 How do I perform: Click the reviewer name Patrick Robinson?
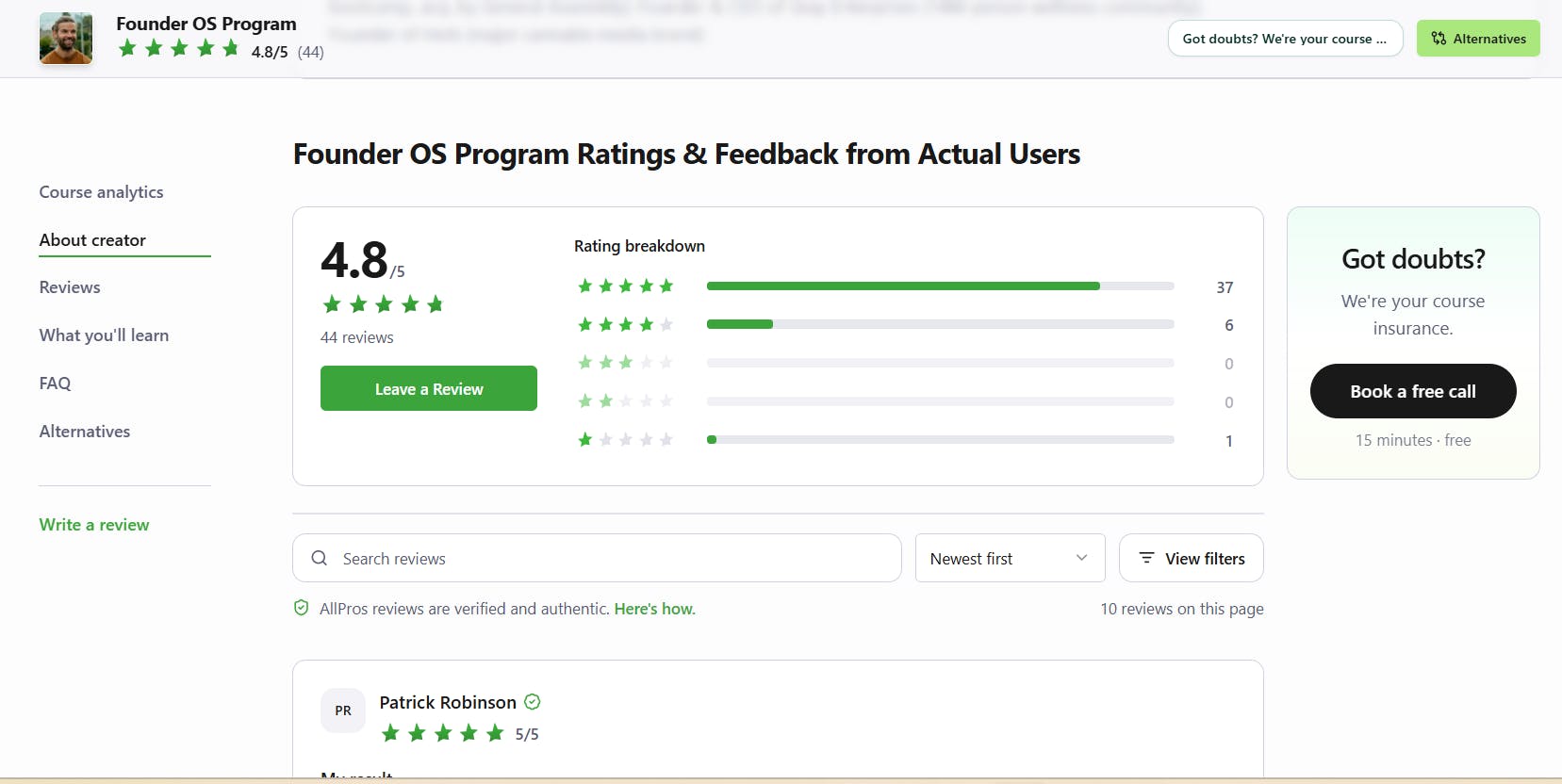point(448,702)
